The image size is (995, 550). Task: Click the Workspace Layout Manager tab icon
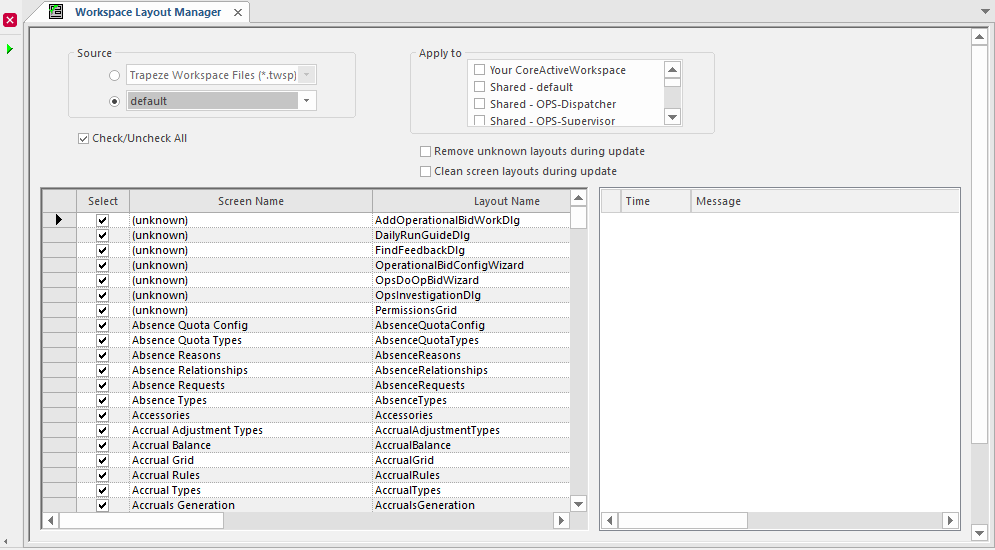pyautogui.click(x=57, y=12)
